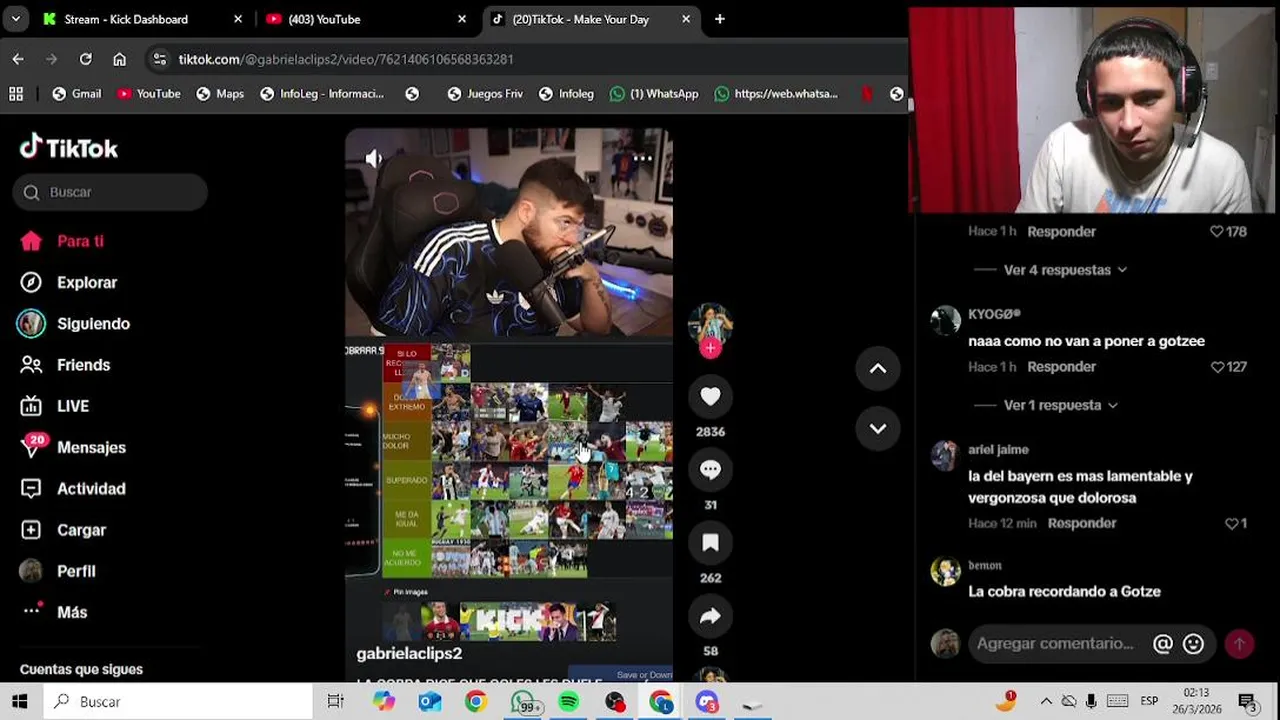The width and height of the screenshot is (1280, 720).
Task: Like KYOGØ's comment with 127 likes
Action: coord(1217,367)
